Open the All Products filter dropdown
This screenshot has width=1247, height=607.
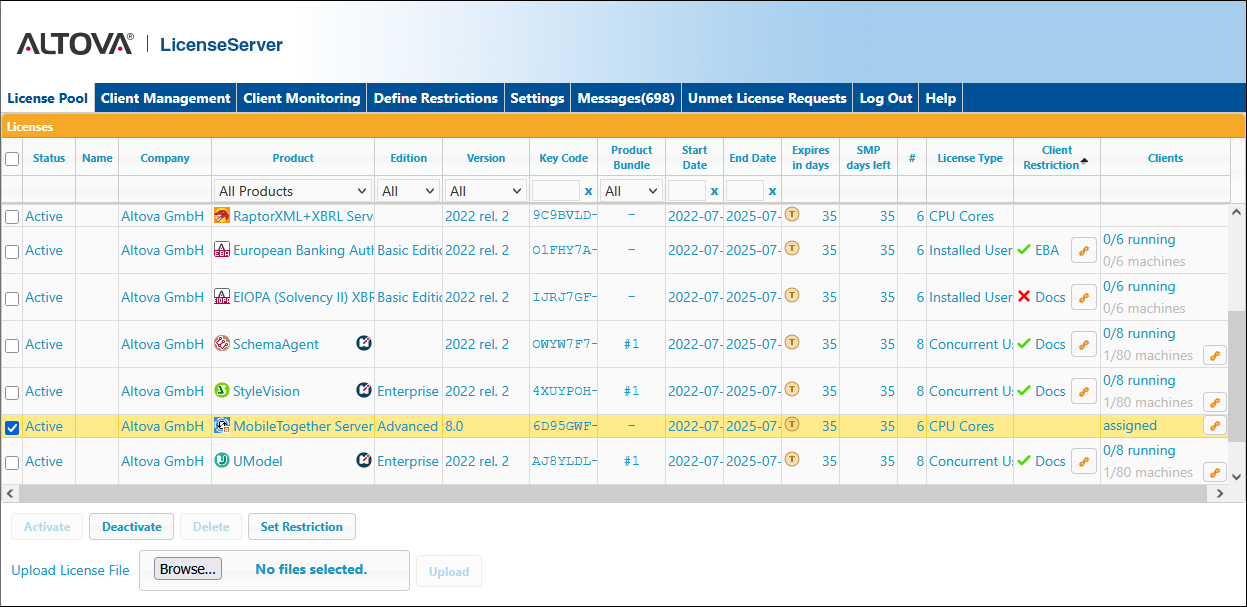coord(293,191)
